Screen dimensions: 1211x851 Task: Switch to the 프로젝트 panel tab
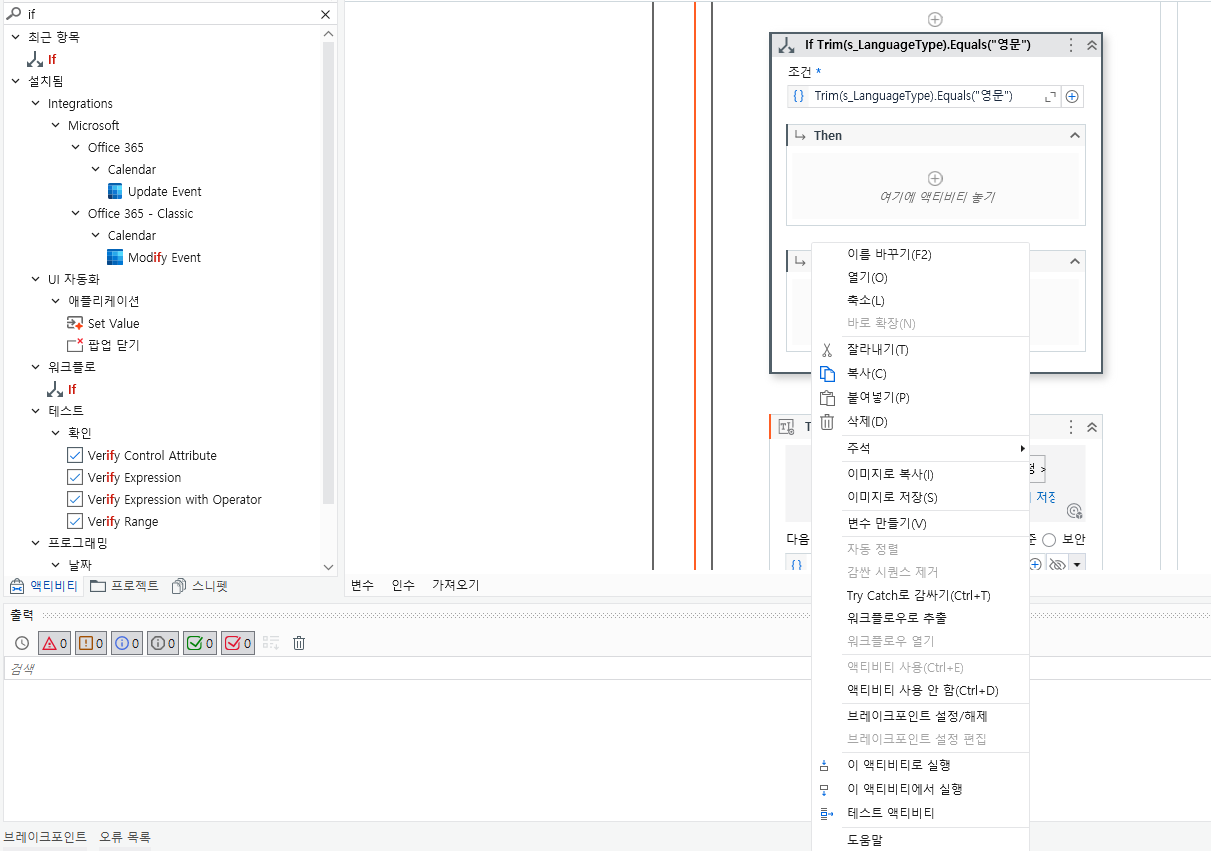124,586
